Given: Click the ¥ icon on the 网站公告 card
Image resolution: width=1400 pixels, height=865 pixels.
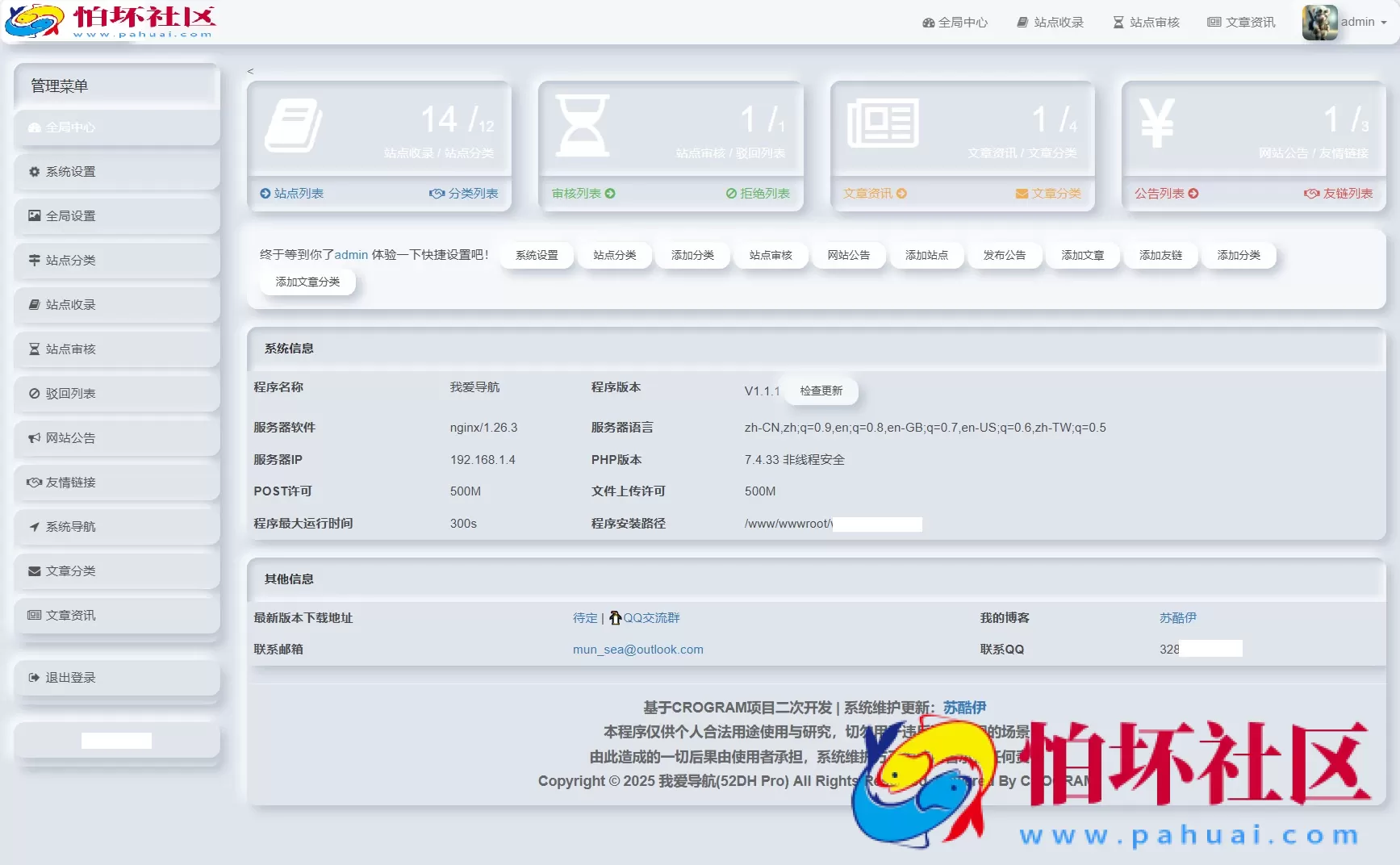Looking at the screenshot, I should click(x=1156, y=123).
